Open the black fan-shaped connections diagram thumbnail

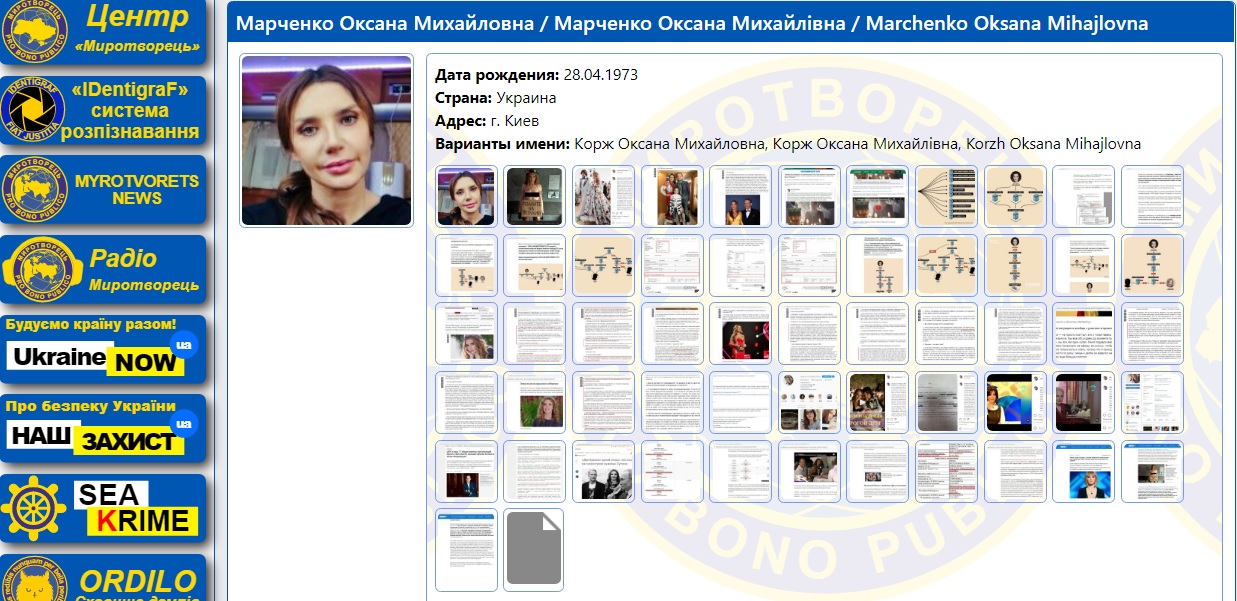[x=946, y=196]
